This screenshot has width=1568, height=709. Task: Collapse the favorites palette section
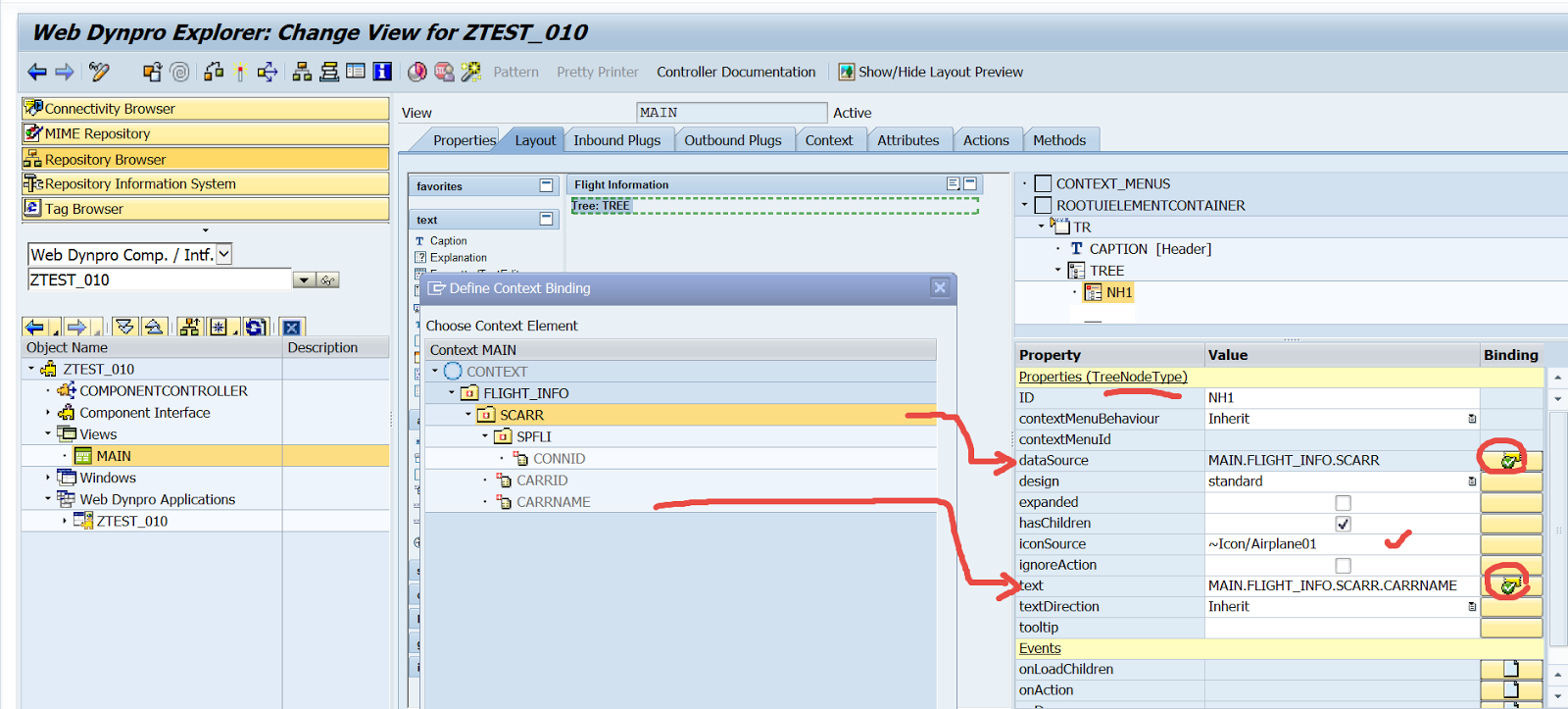point(547,185)
